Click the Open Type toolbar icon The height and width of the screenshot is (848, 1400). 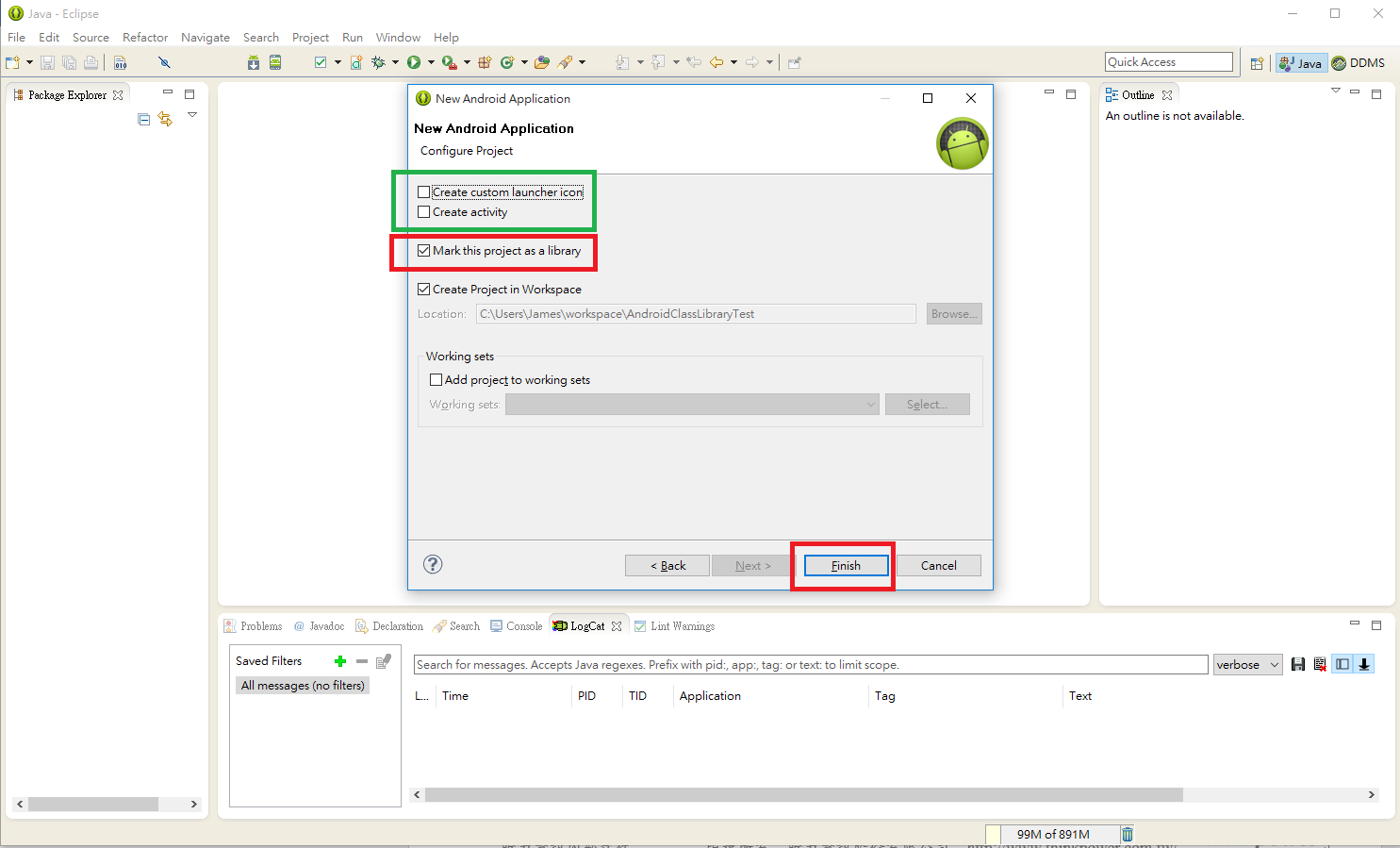[x=542, y=62]
